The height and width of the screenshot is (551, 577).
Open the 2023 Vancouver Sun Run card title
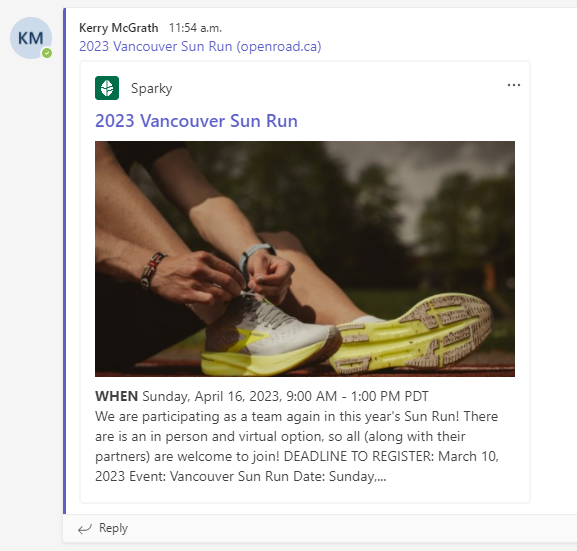tap(196, 121)
